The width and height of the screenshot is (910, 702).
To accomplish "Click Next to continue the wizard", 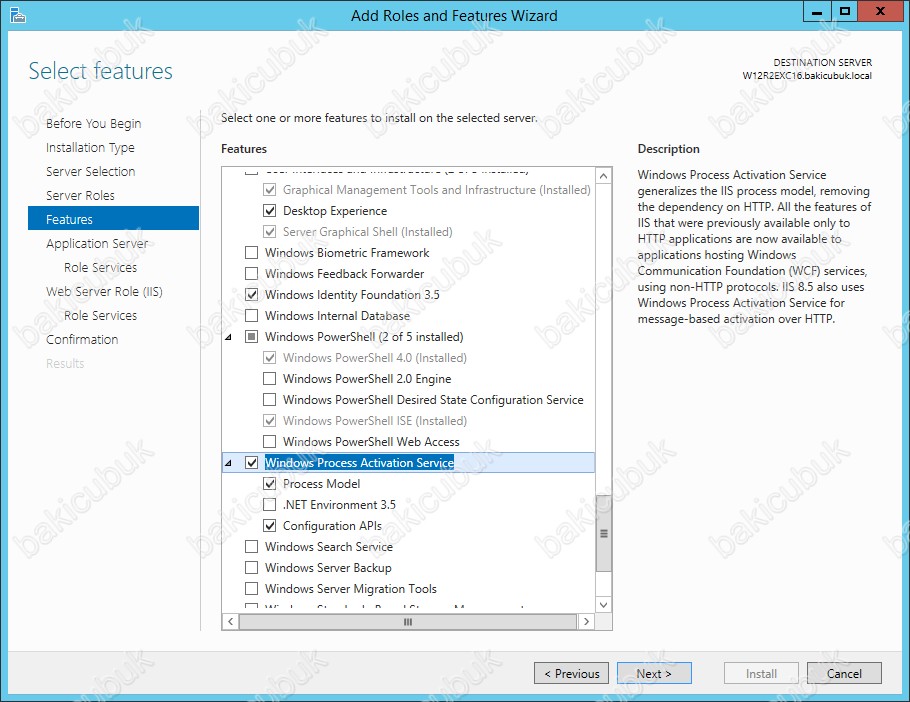I will tap(654, 673).
